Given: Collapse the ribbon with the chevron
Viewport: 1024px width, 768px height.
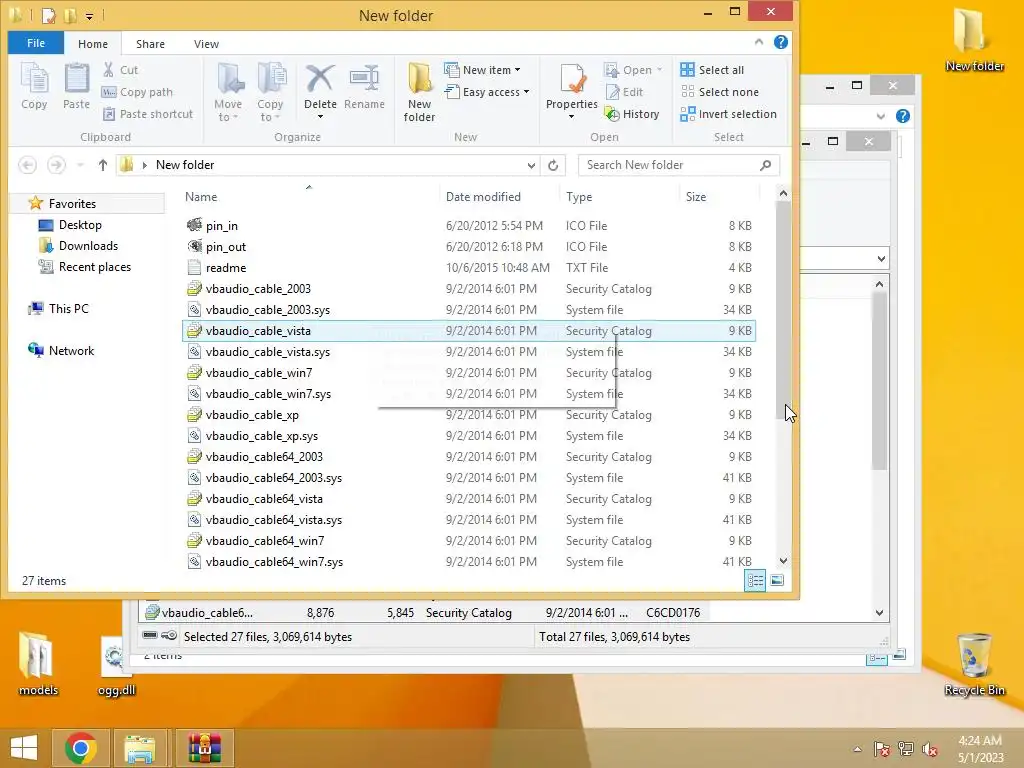Looking at the screenshot, I should pos(758,42).
